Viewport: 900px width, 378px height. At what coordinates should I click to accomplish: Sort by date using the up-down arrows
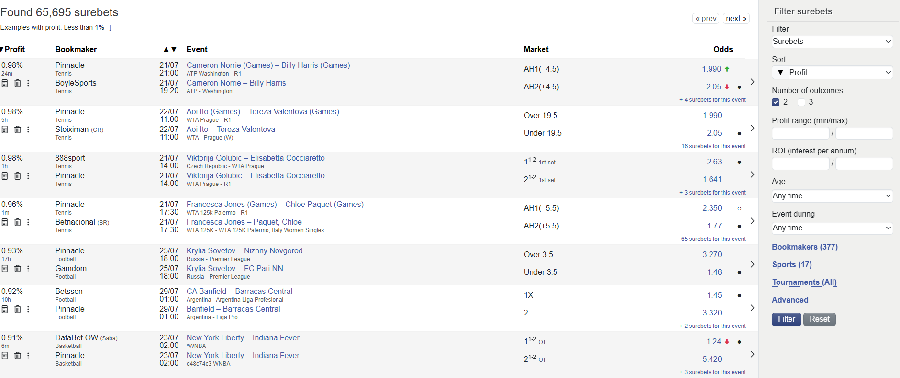170,49
